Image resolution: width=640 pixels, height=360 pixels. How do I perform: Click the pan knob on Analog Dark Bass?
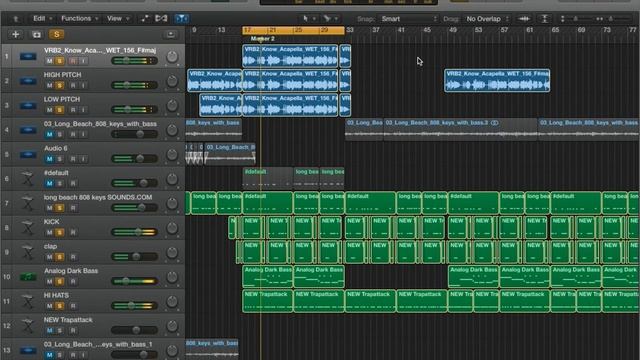[x=172, y=277]
